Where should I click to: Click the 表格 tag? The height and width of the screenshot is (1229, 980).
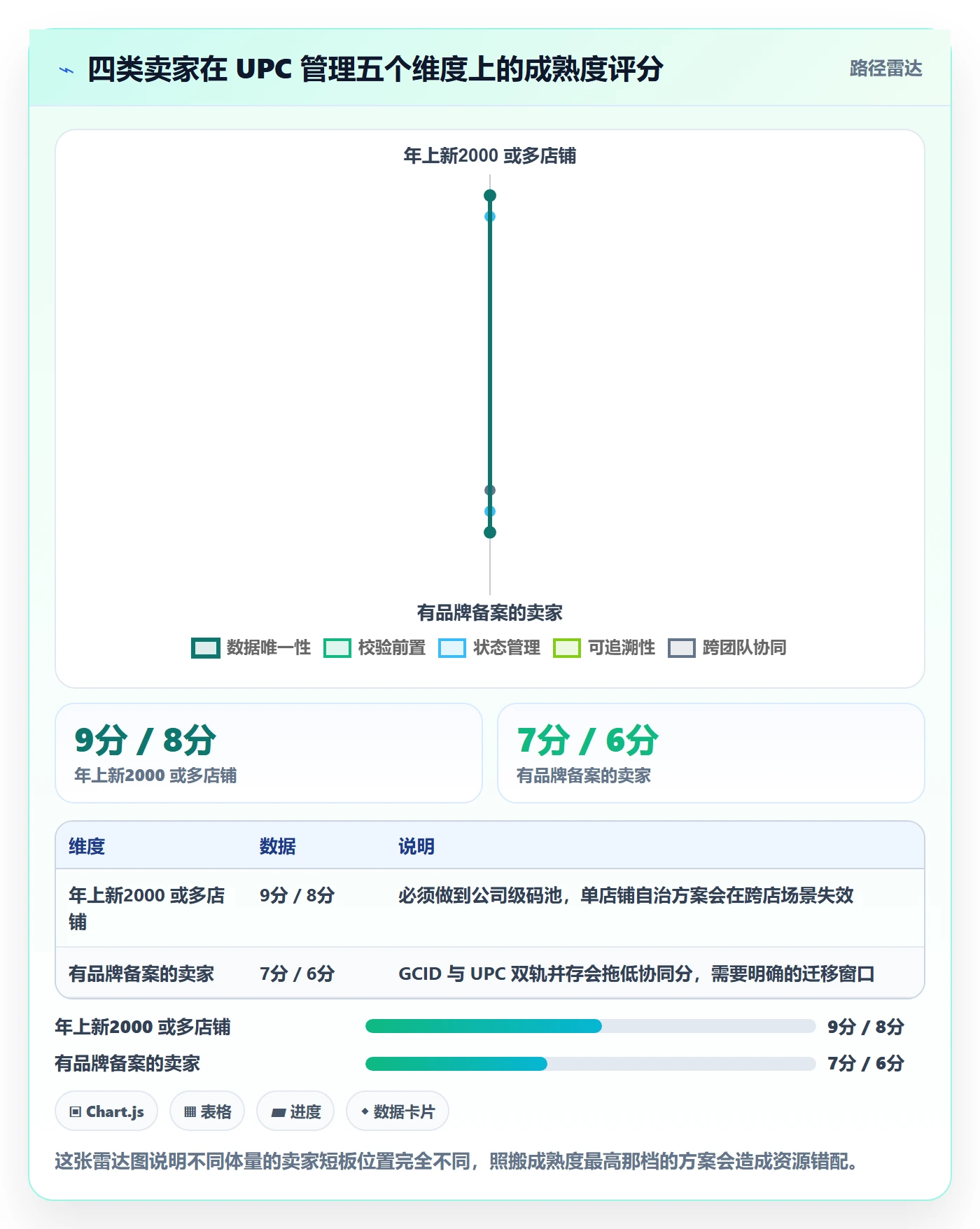(x=207, y=1111)
